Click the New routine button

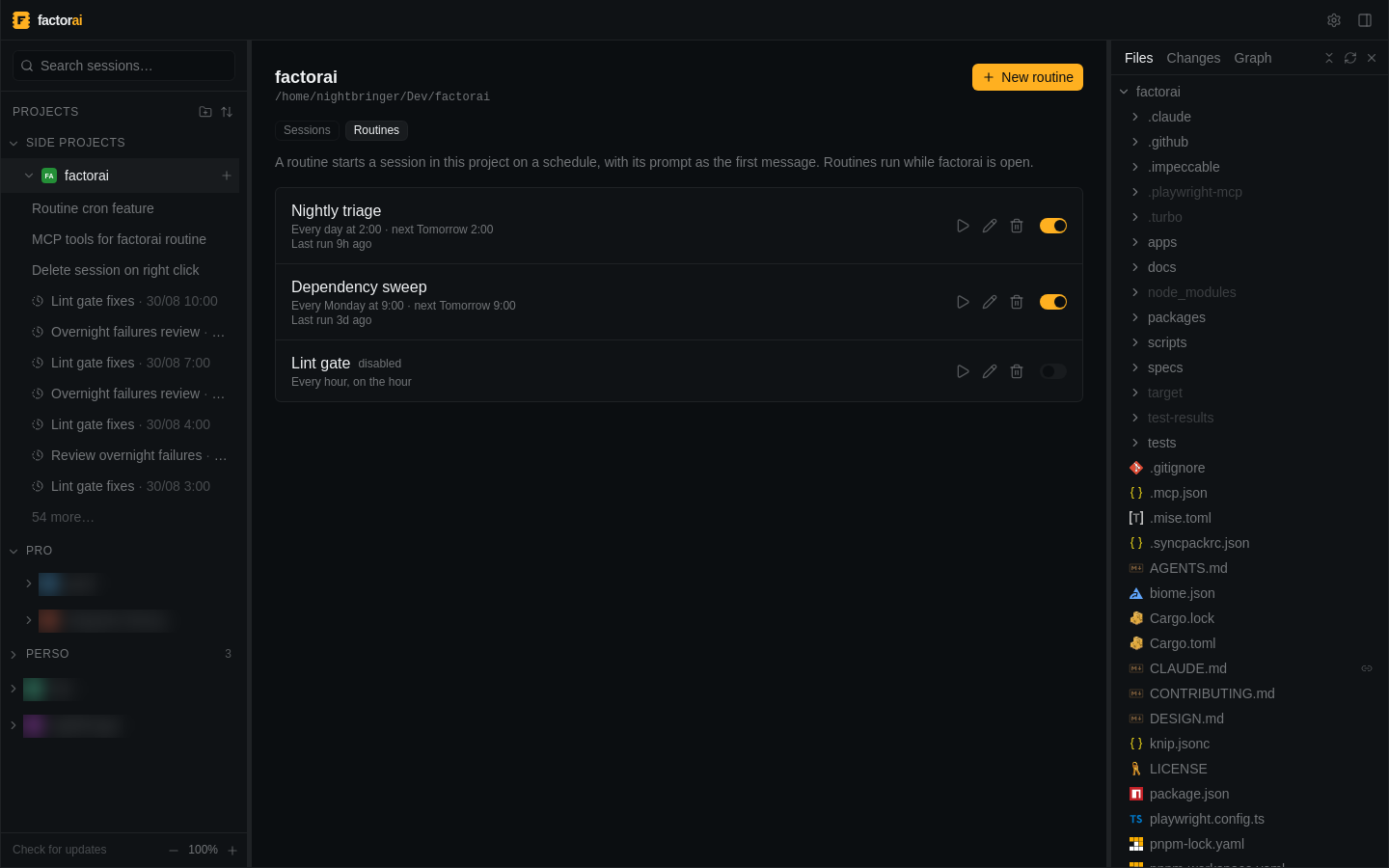(1027, 77)
